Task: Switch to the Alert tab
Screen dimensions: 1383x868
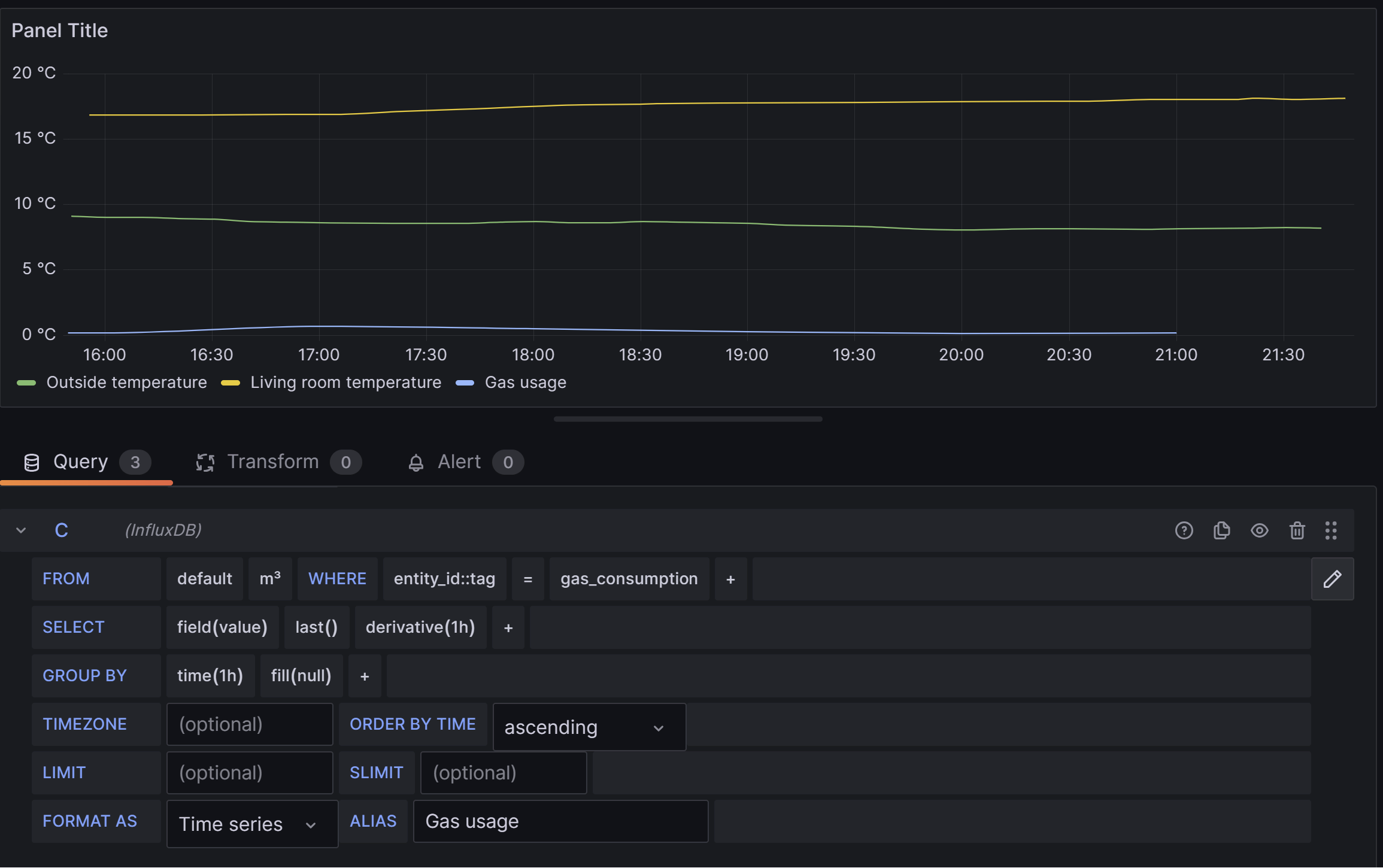Action: click(x=465, y=462)
